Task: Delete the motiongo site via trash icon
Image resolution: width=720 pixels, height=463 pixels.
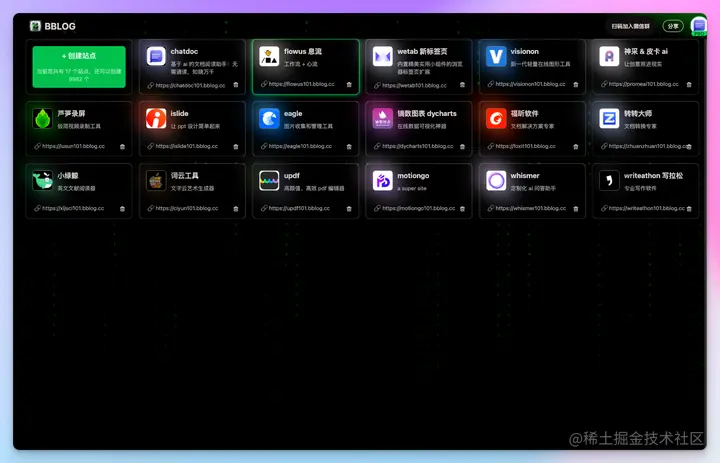Action: pos(462,209)
